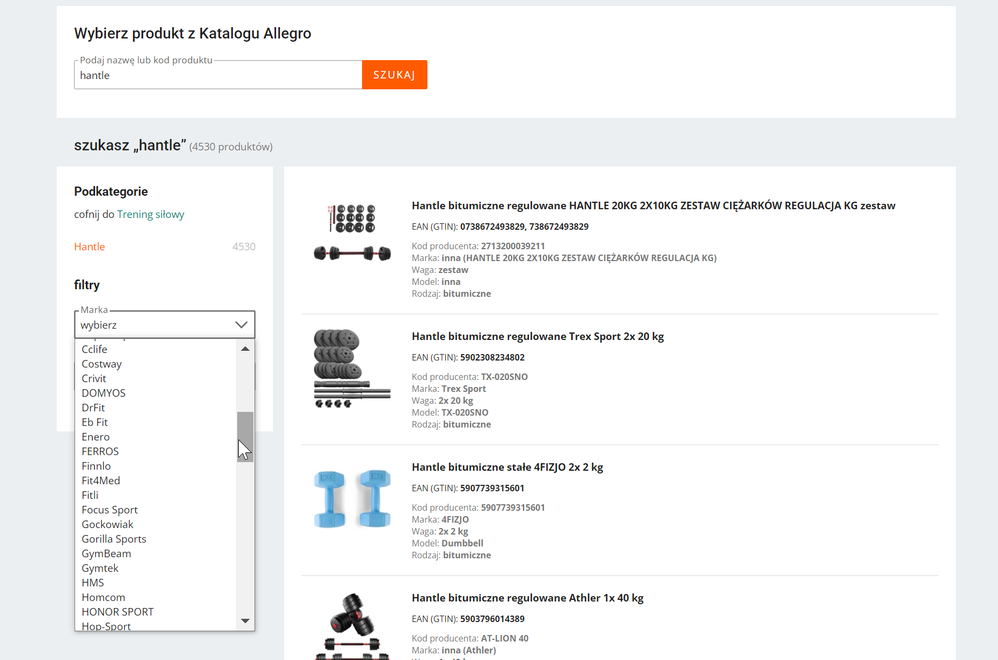Open Athler 1x 40 kg product title
This screenshot has height=660, width=998.
tap(528, 598)
